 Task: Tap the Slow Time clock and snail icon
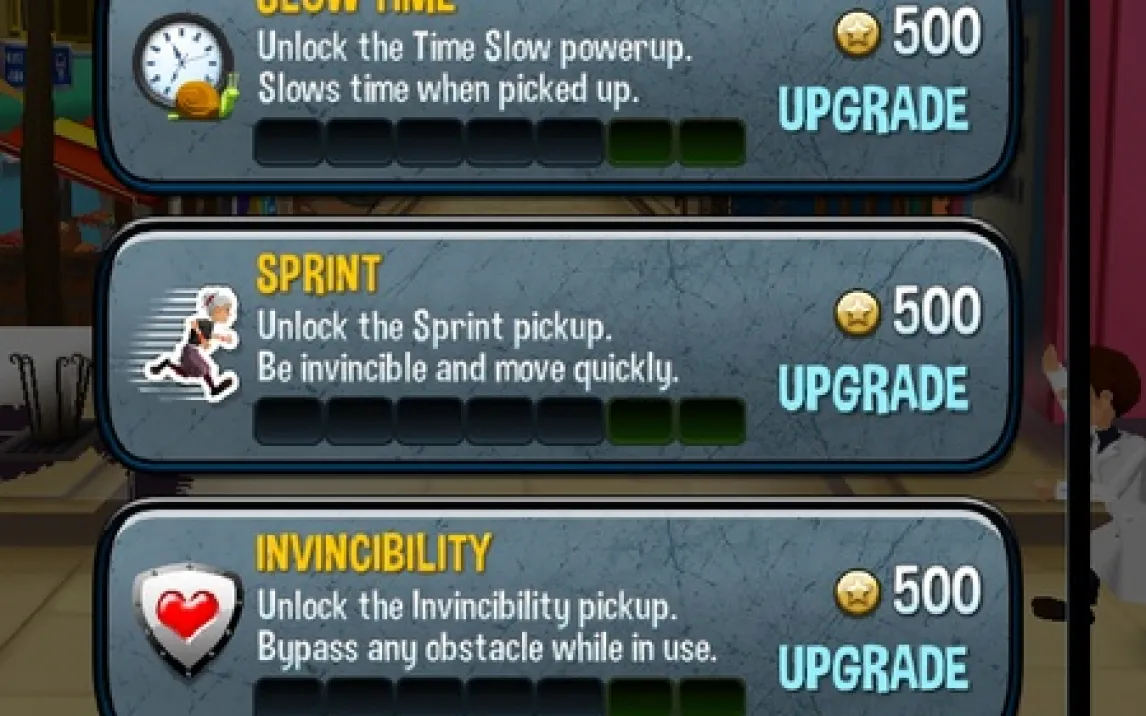pyautogui.click(x=186, y=67)
